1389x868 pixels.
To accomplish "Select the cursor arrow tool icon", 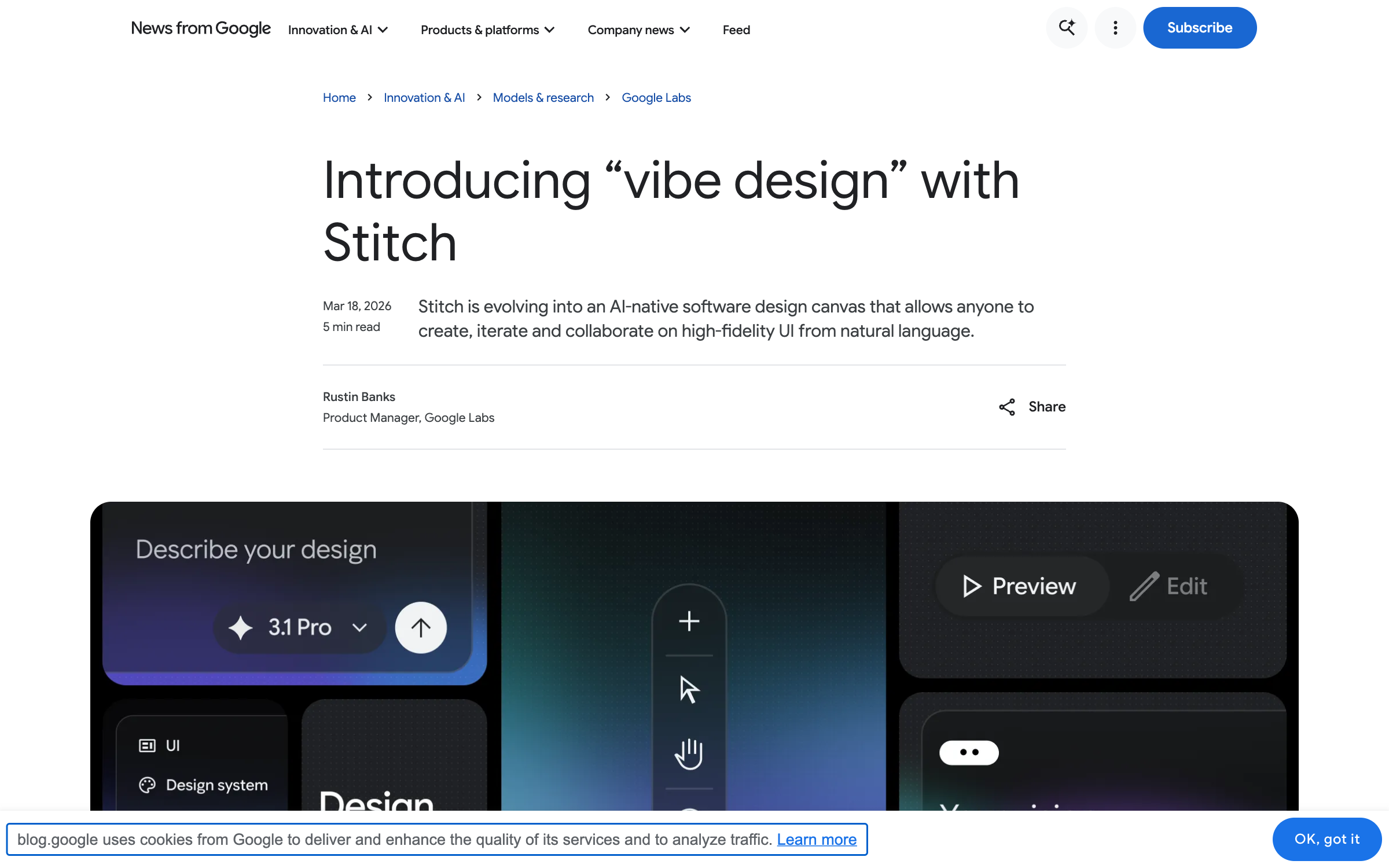I will 689,690.
